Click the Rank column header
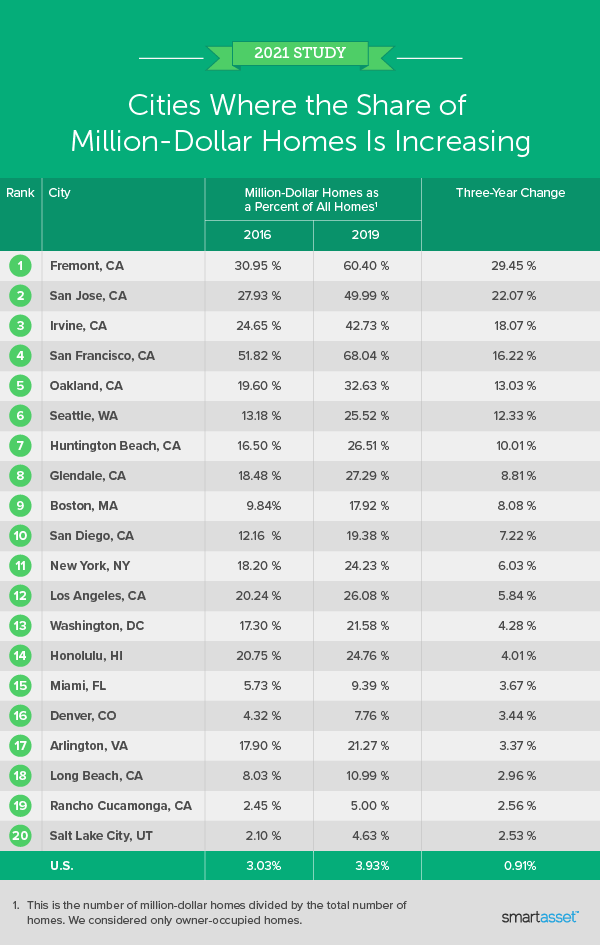This screenshot has width=600, height=945. [x=20, y=192]
